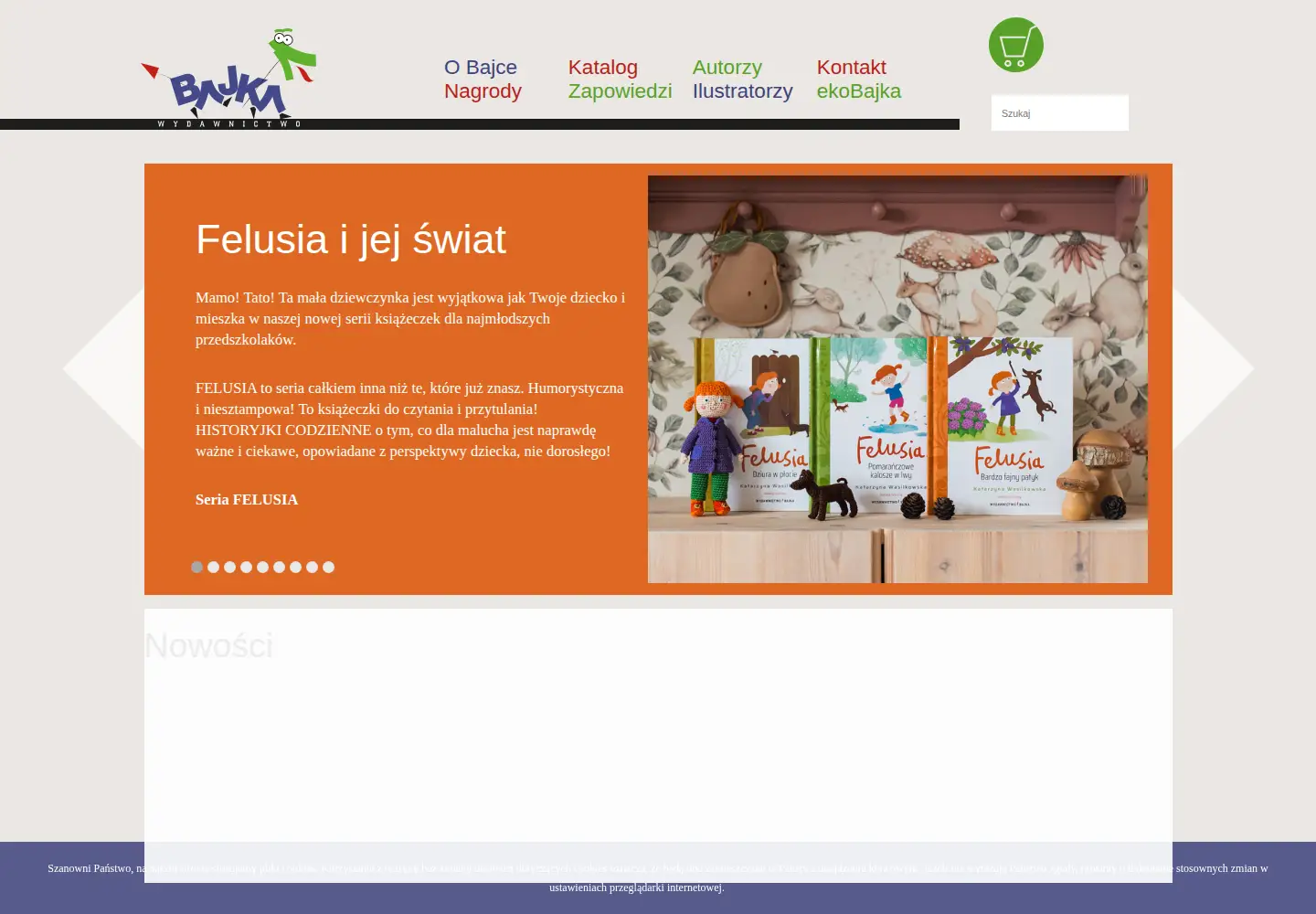1316x914 pixels.
Task: Follow the Seria FELUSIA link
Action: (247, 499)
